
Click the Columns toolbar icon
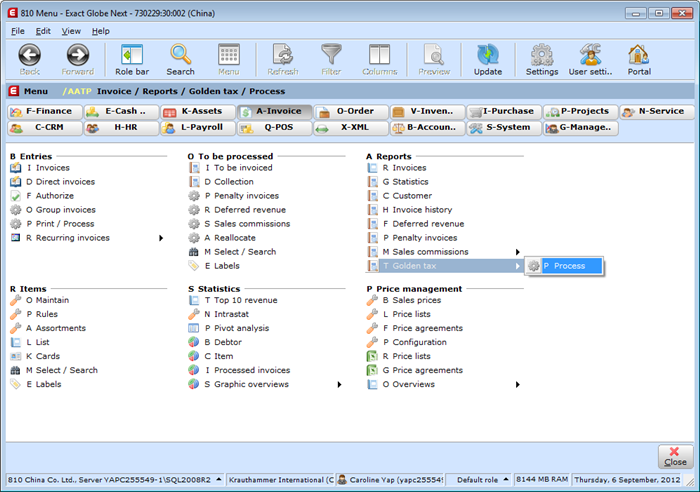tap(379, 55)
